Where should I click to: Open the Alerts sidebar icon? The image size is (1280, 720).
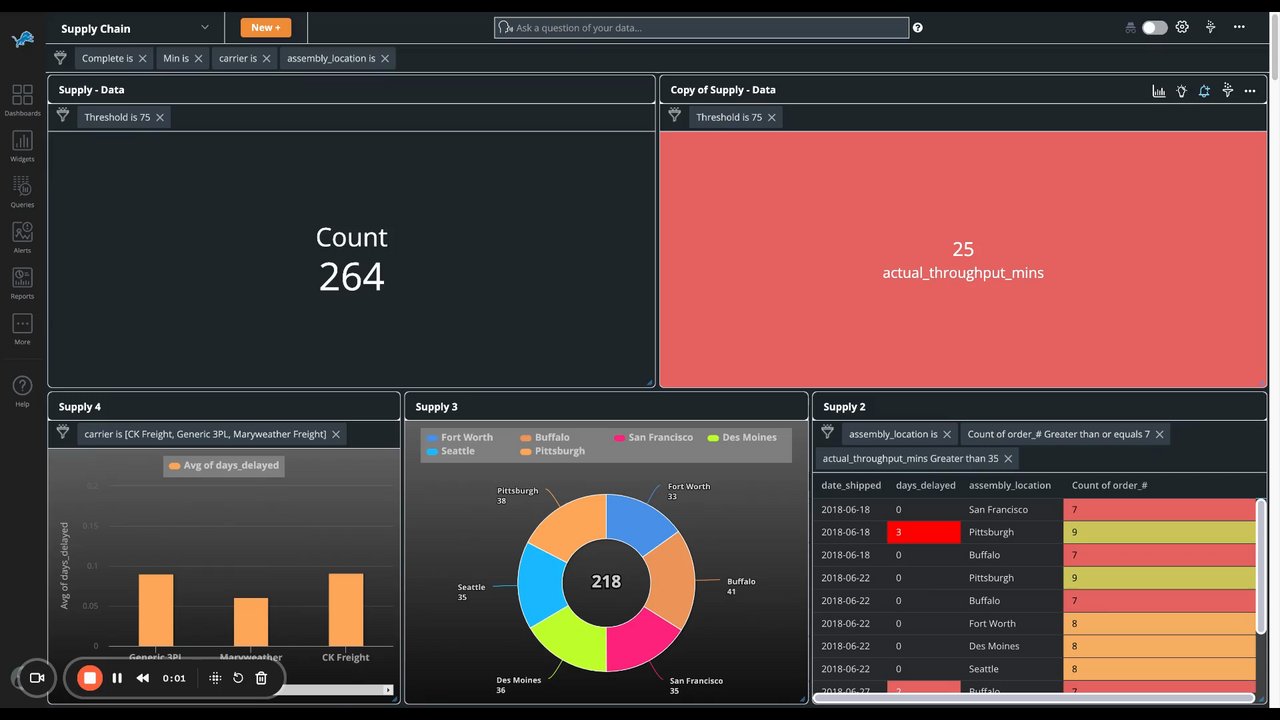point(22,237)
